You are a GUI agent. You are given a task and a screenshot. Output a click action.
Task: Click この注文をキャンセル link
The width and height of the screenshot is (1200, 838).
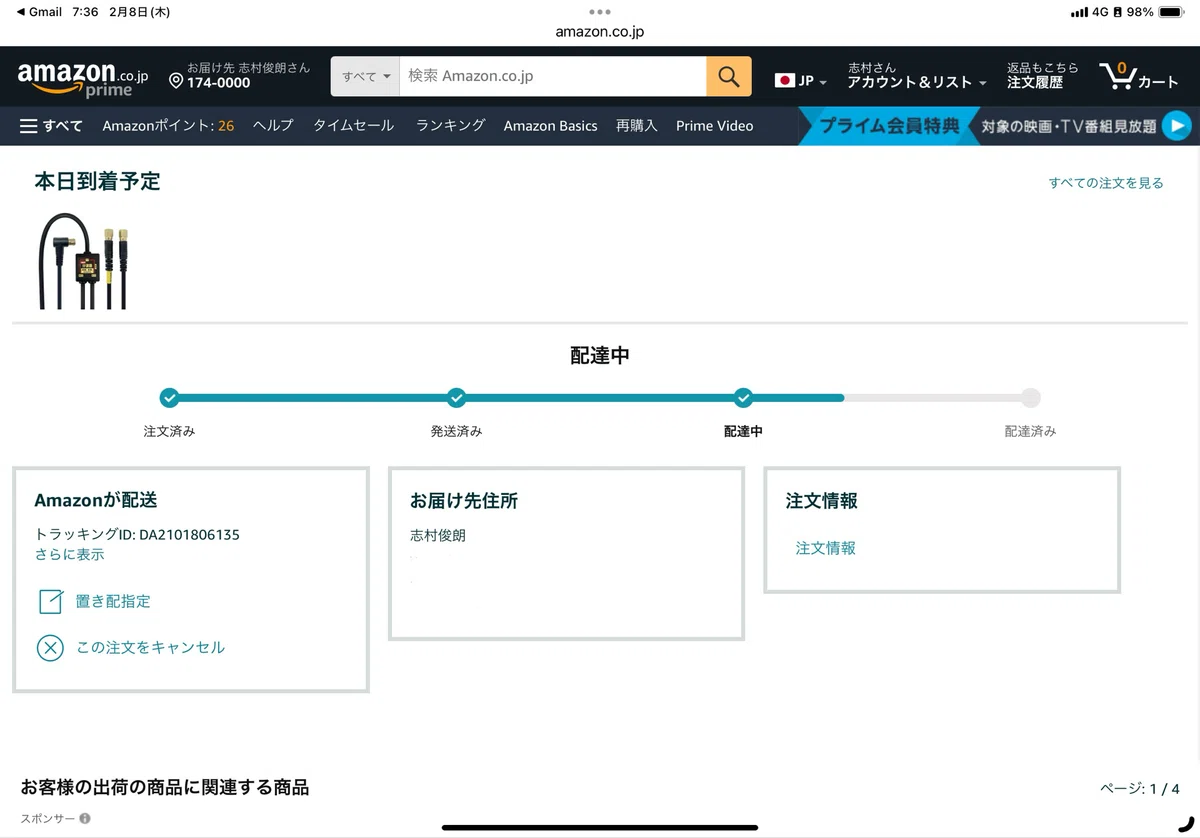[150, 648]
